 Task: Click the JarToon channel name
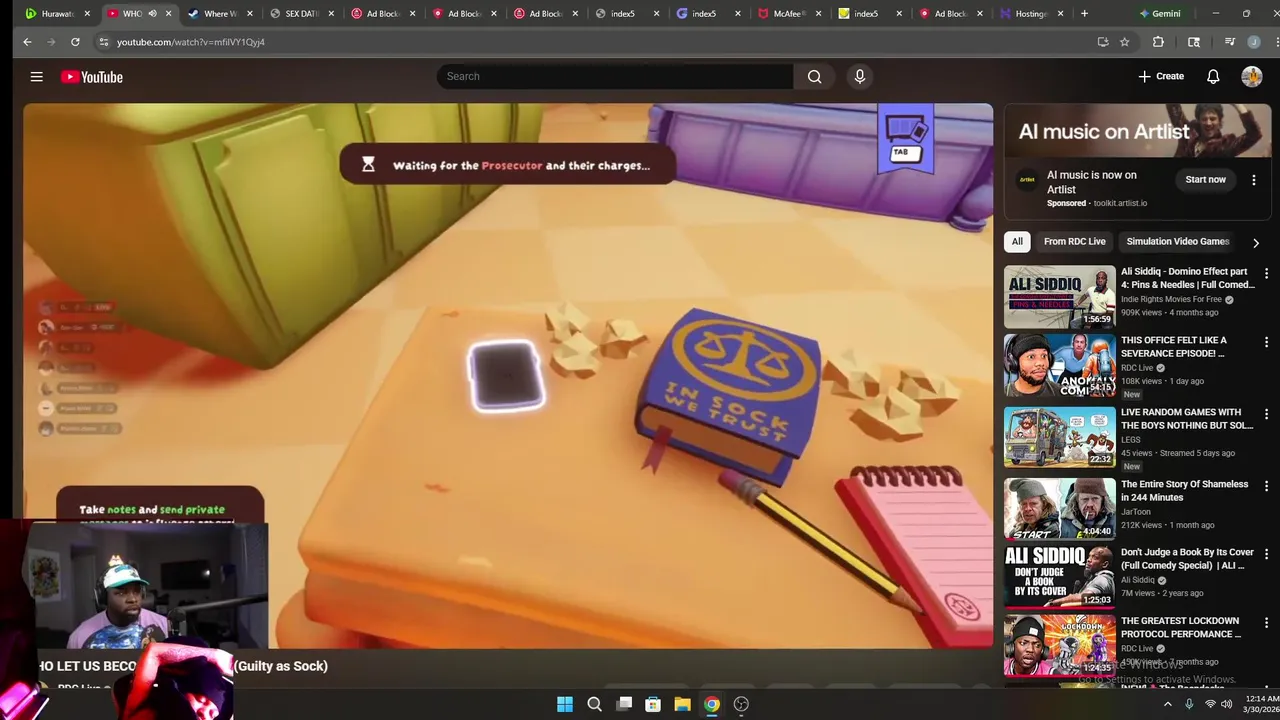[1137, 512]
